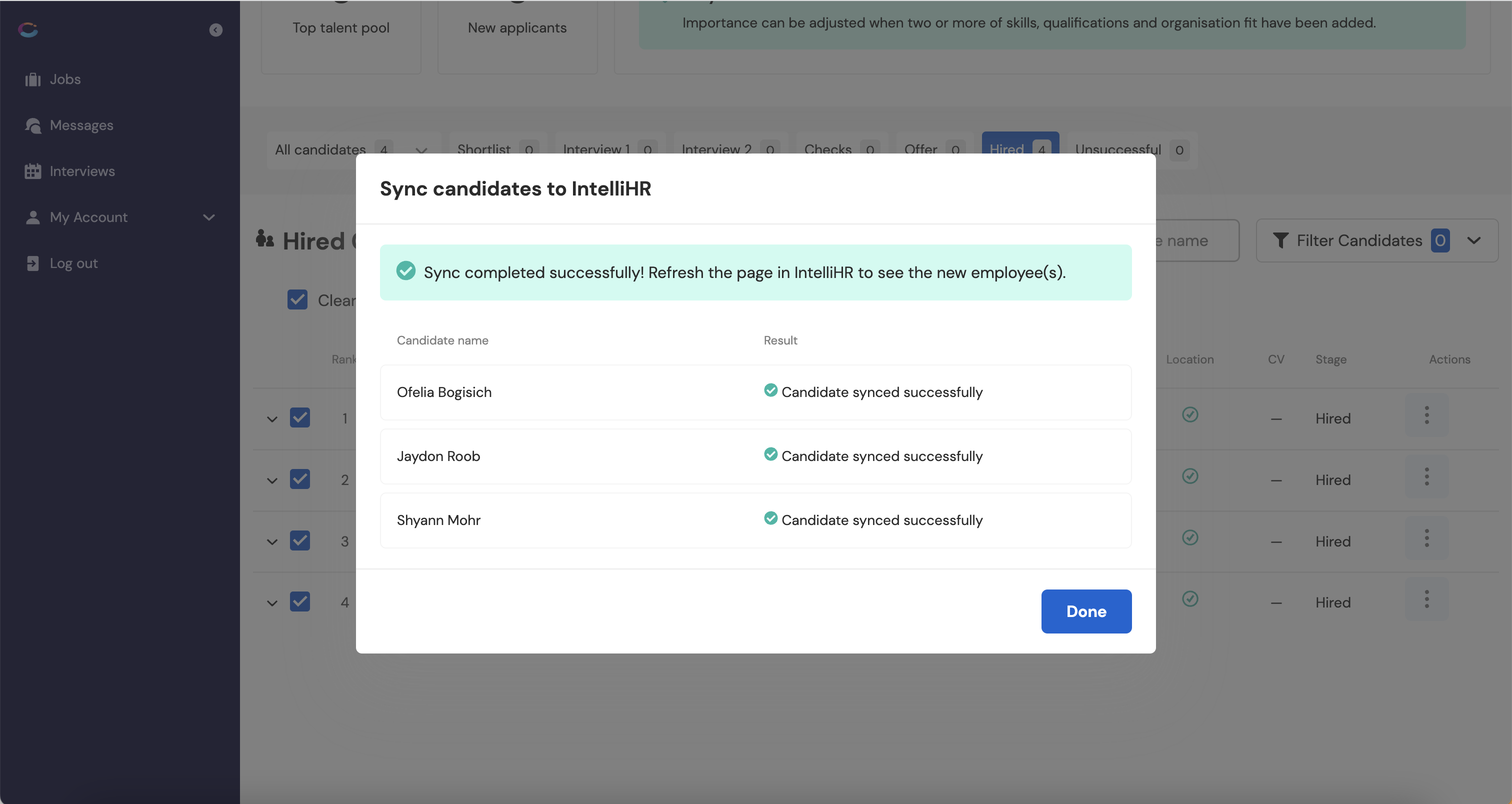Uncheck the rank 3 candidate checkbox
Screen dimensions: 1512x804
click(299, 540)
